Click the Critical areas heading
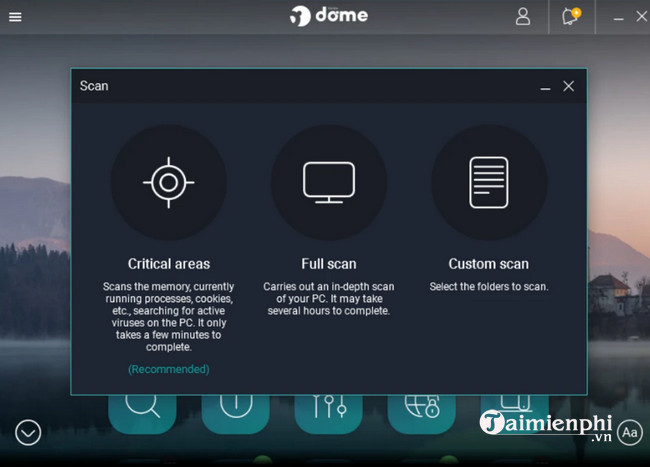The height and width of the screenshot is (467, 650). 169,264
